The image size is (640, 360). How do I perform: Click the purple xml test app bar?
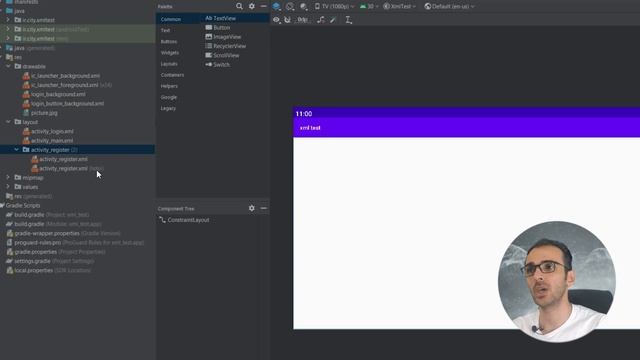(467, 128)
